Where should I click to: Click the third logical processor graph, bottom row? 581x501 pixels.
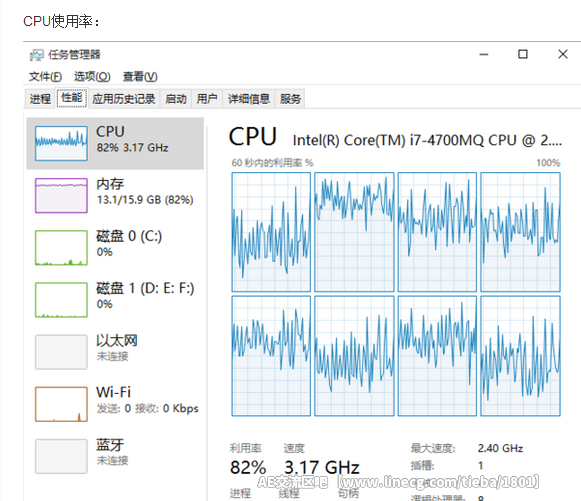437,356
